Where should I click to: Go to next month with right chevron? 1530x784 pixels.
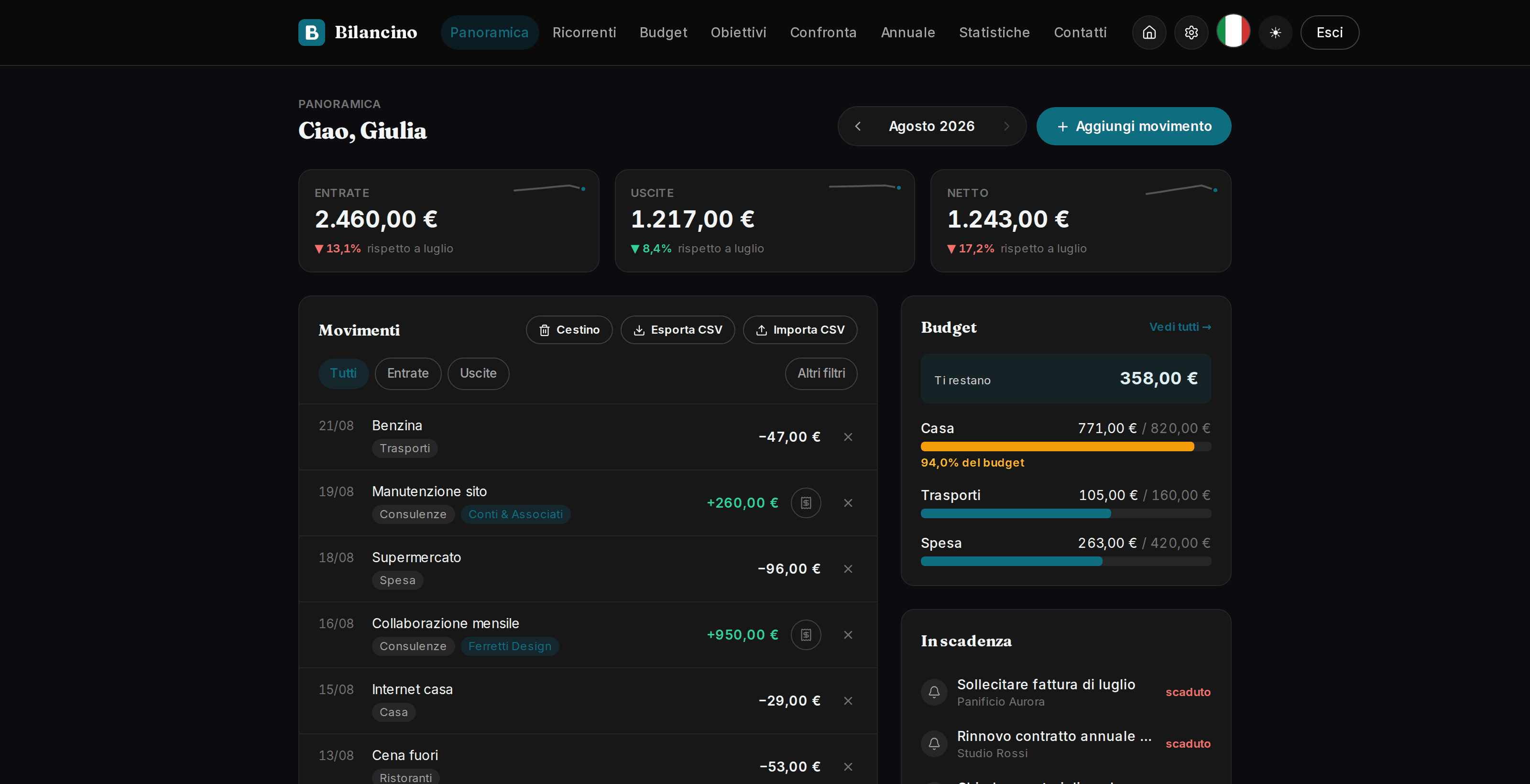click(1006, 126)
